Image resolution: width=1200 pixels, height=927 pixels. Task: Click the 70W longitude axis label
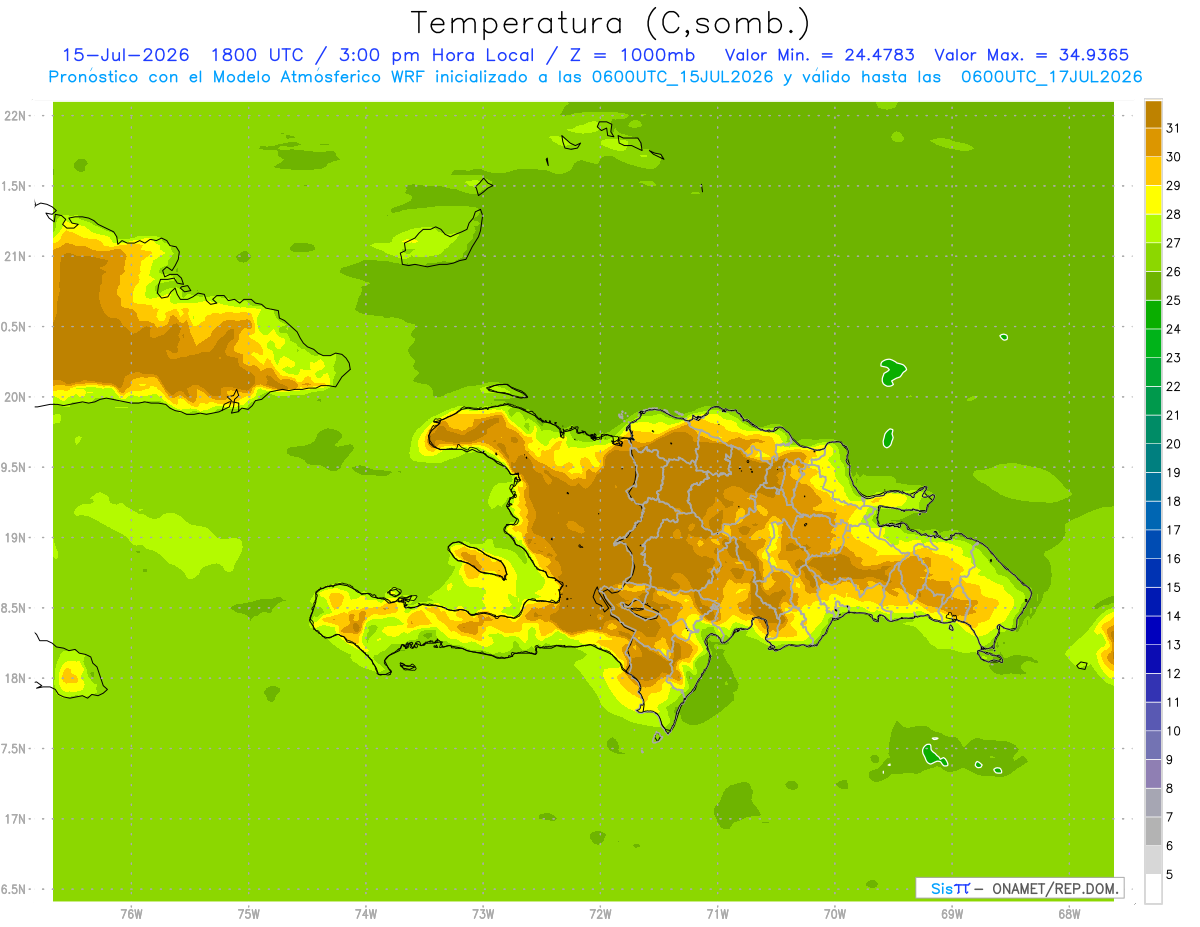point(835,913)
